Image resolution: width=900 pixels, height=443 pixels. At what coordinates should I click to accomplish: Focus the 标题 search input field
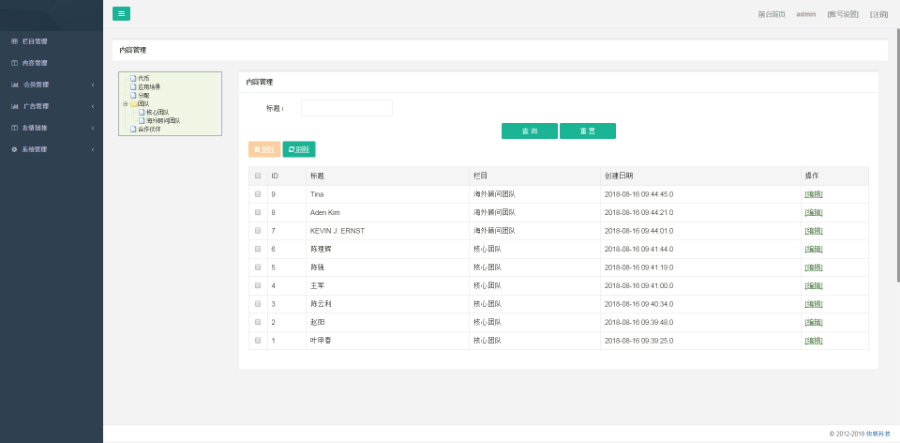[347, 108]
